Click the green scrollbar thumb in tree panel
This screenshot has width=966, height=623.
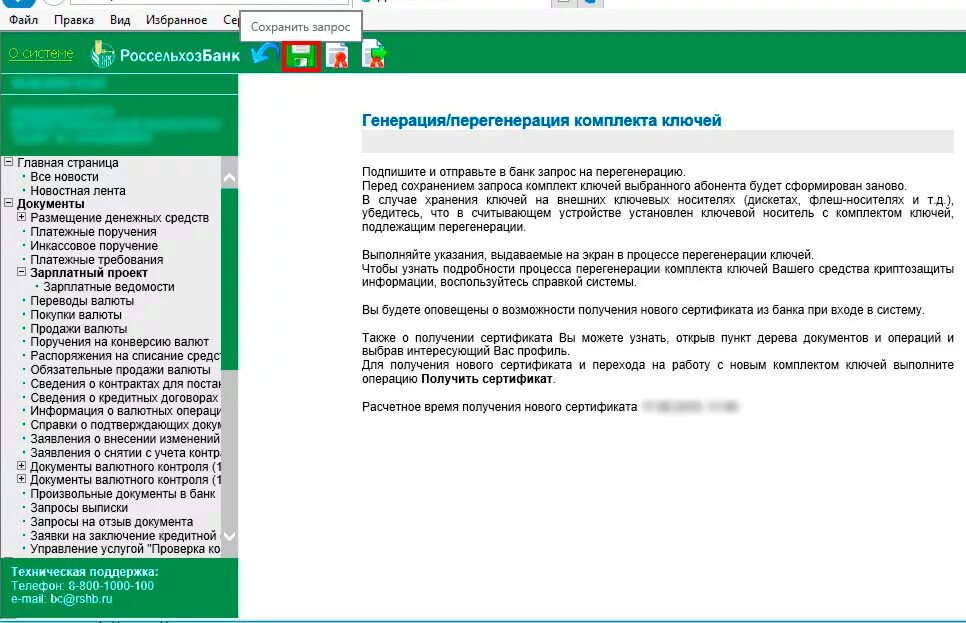point(229,279)
